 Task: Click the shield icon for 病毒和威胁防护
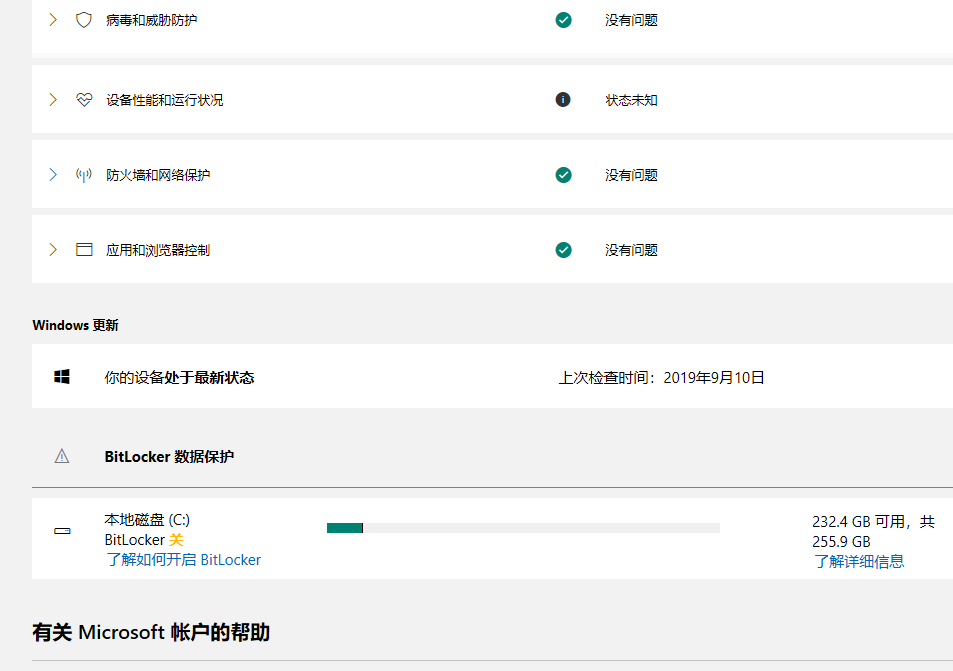[84, 20]
